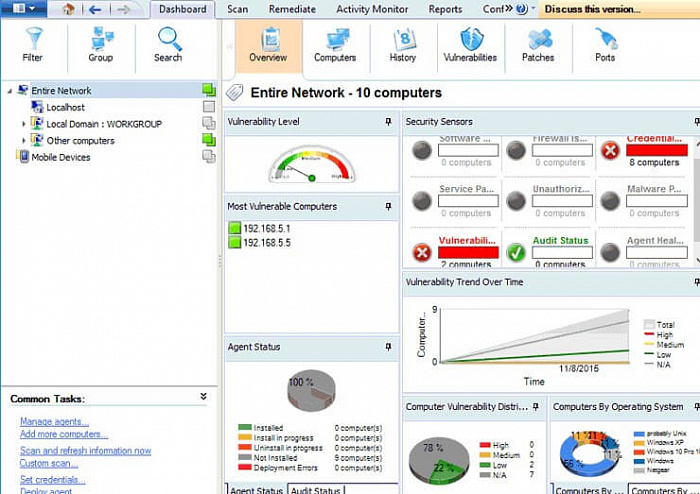This screenshot has width=700, height=494.
Task: Open the Ports view icon
Action: coord(605,43)
